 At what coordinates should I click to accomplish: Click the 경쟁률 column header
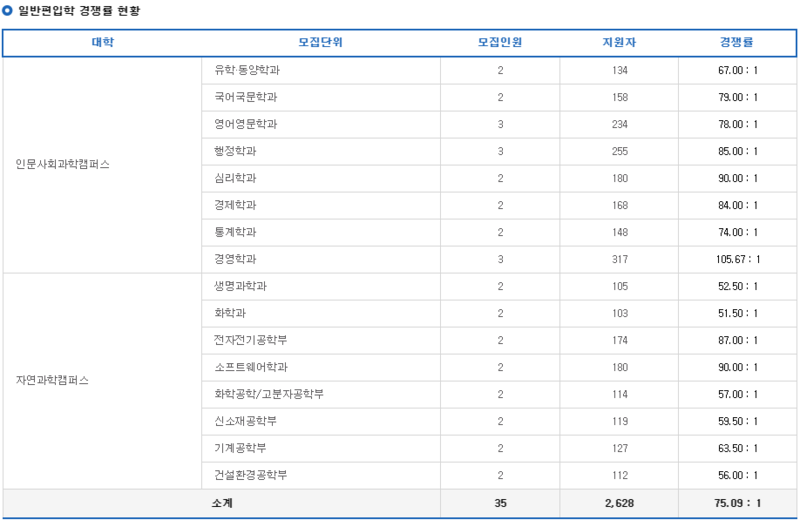pyautogui.click(x=736, y=42)
